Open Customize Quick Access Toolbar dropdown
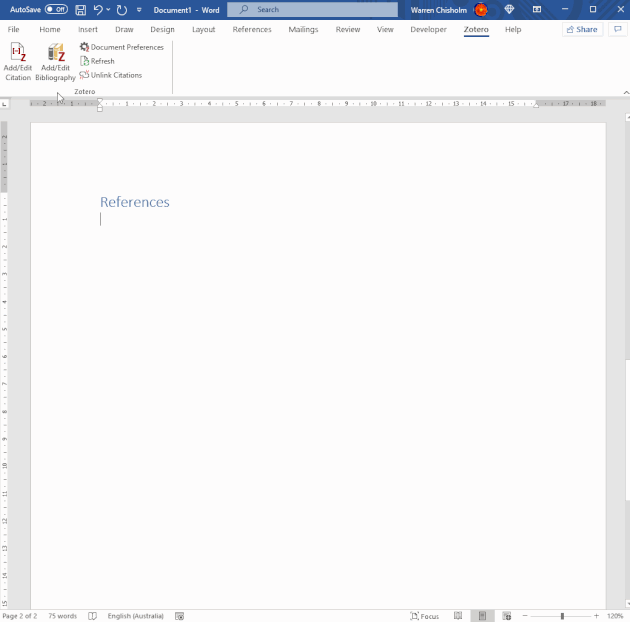Image resolution: width=630 pixels, height=622 pixels. pyautogui.click(x=139, y=10)
